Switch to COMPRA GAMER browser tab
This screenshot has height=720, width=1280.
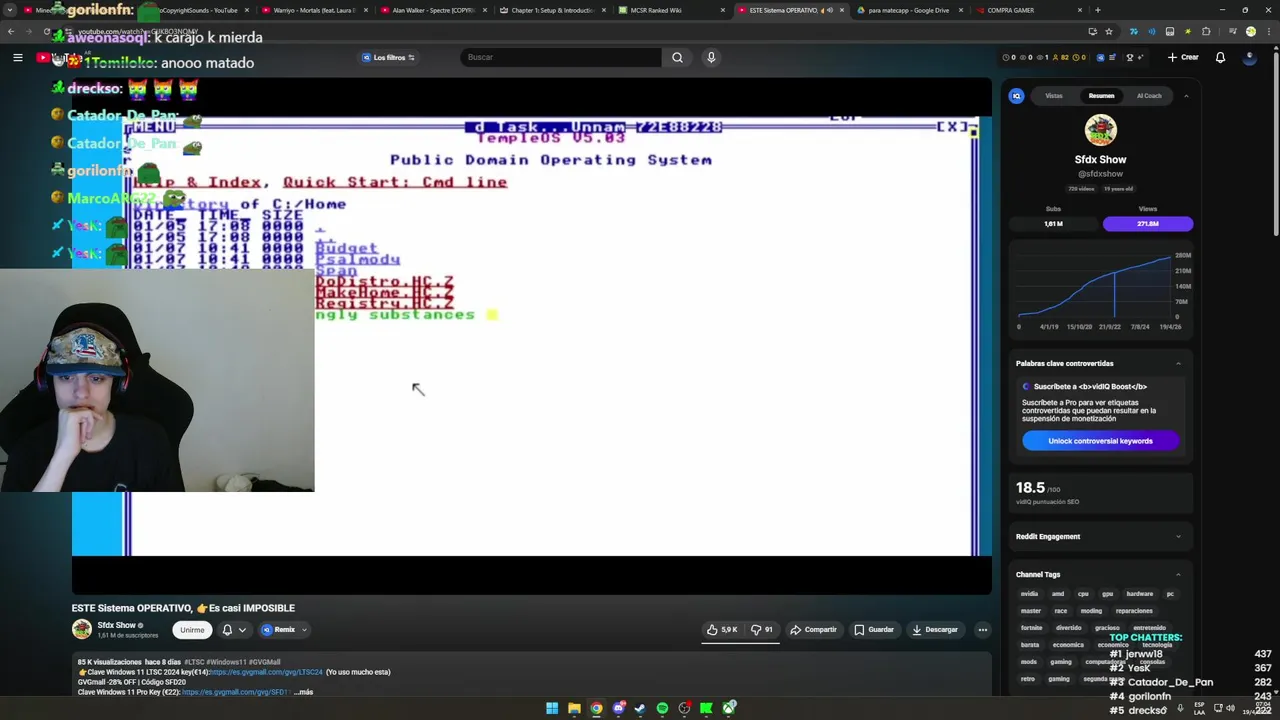click(x=1028, y=10)
